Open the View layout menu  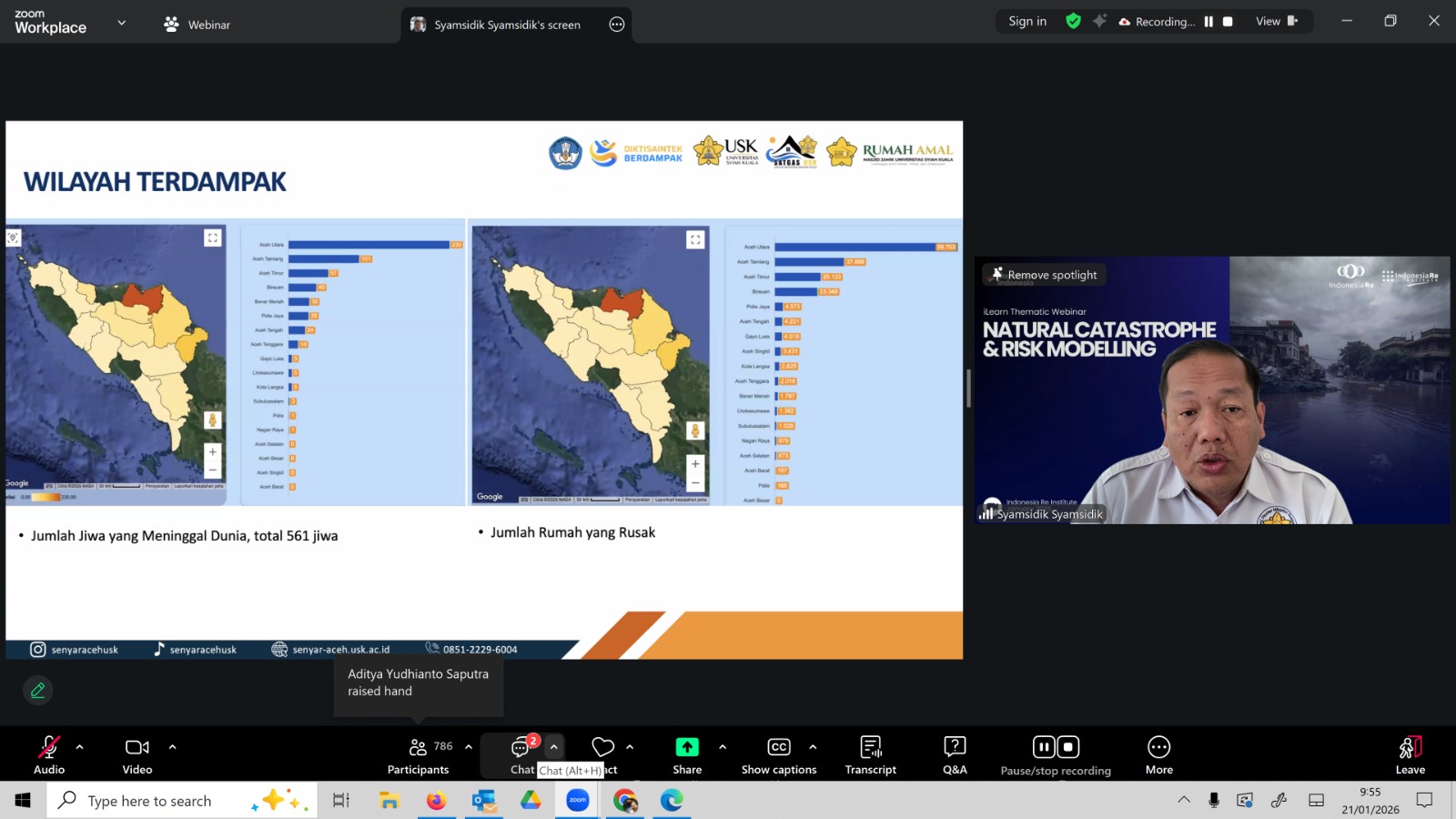pos(1276,21)
